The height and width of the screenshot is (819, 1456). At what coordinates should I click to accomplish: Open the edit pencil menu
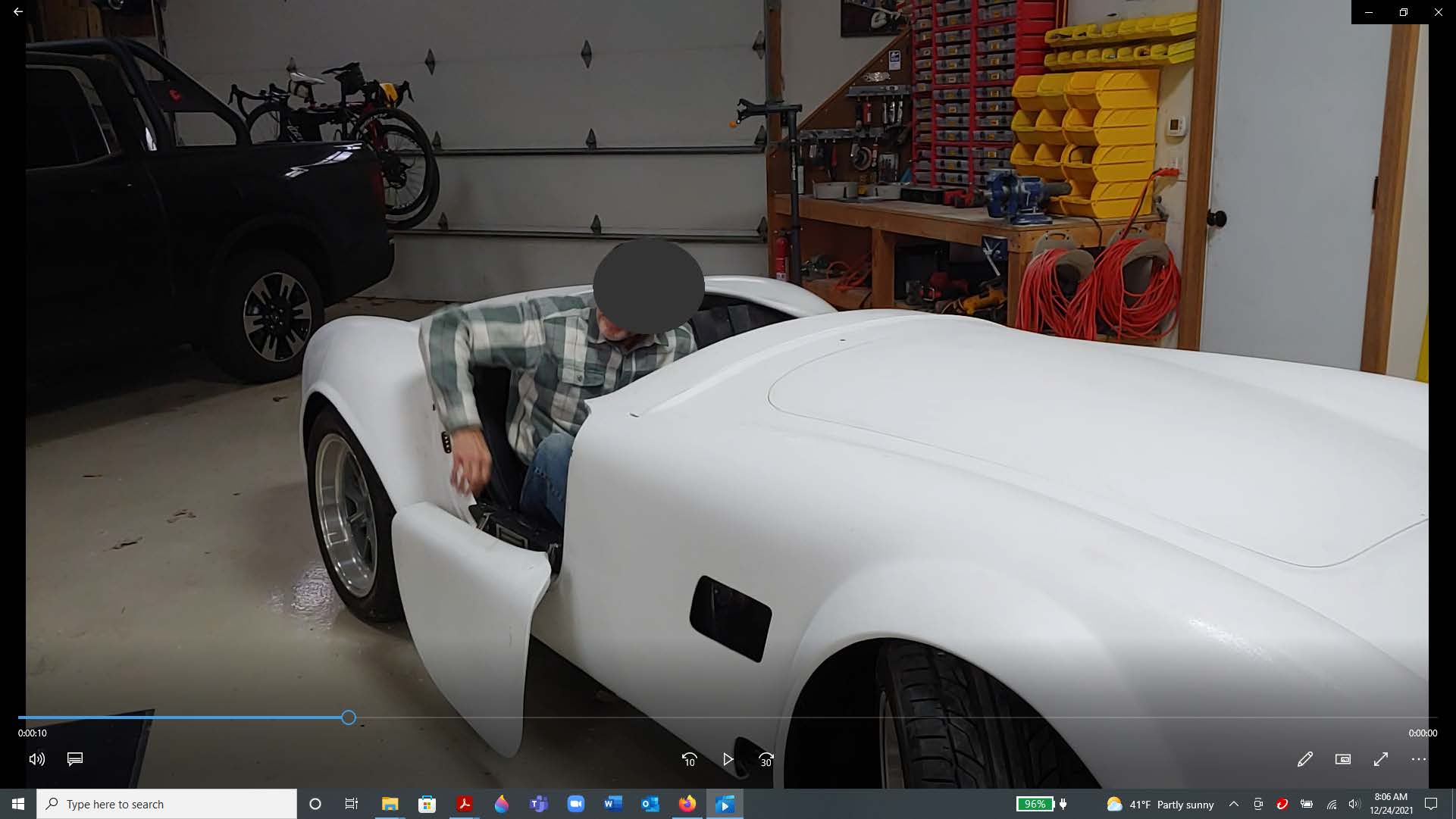click(1305, 759)
